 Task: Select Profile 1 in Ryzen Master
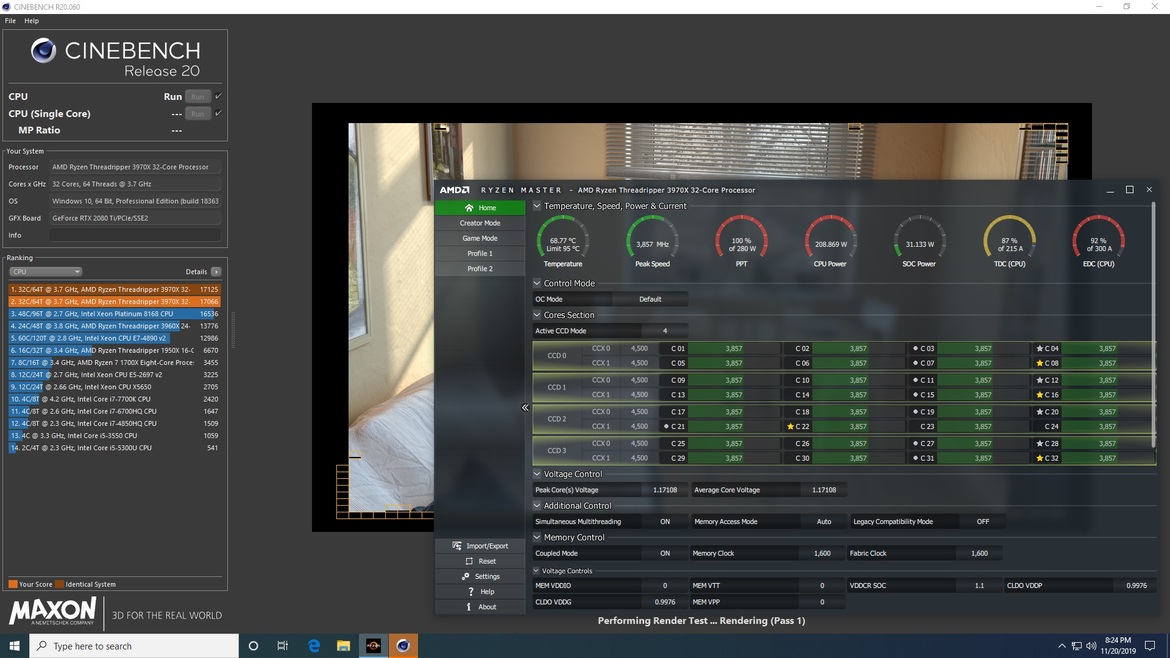(x=480, y=254)
